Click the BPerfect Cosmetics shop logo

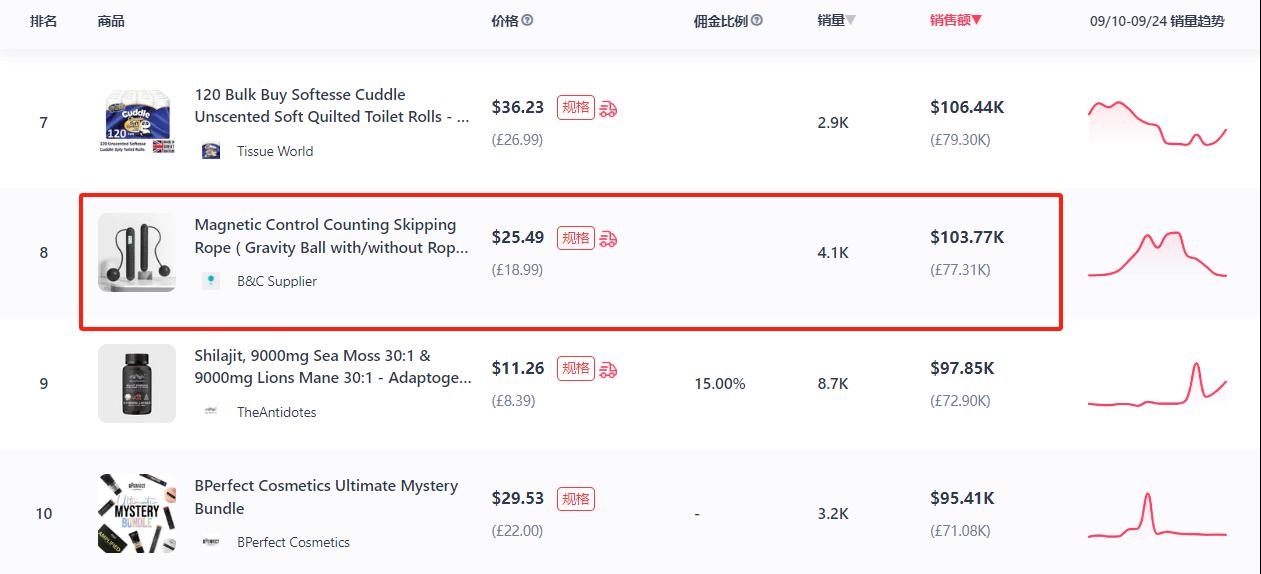pyautogui.click(x=211, y=542)
